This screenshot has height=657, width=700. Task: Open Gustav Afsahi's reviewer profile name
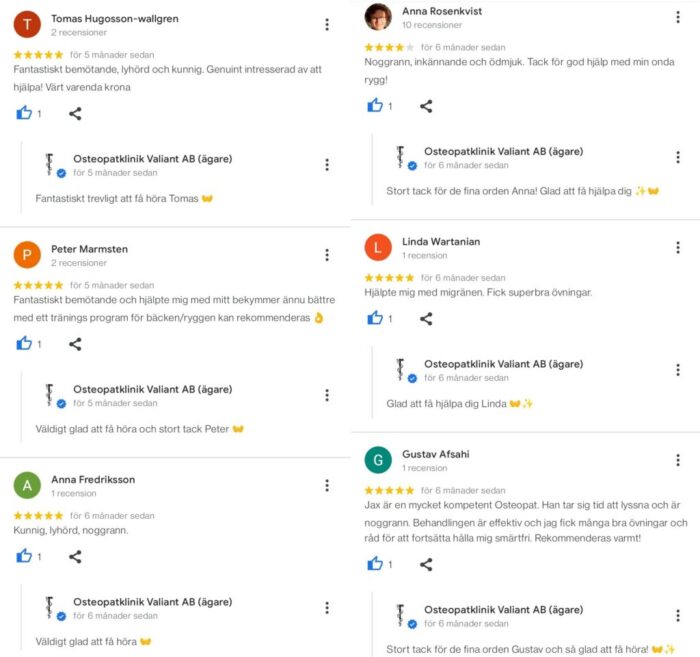coord(436,454)
